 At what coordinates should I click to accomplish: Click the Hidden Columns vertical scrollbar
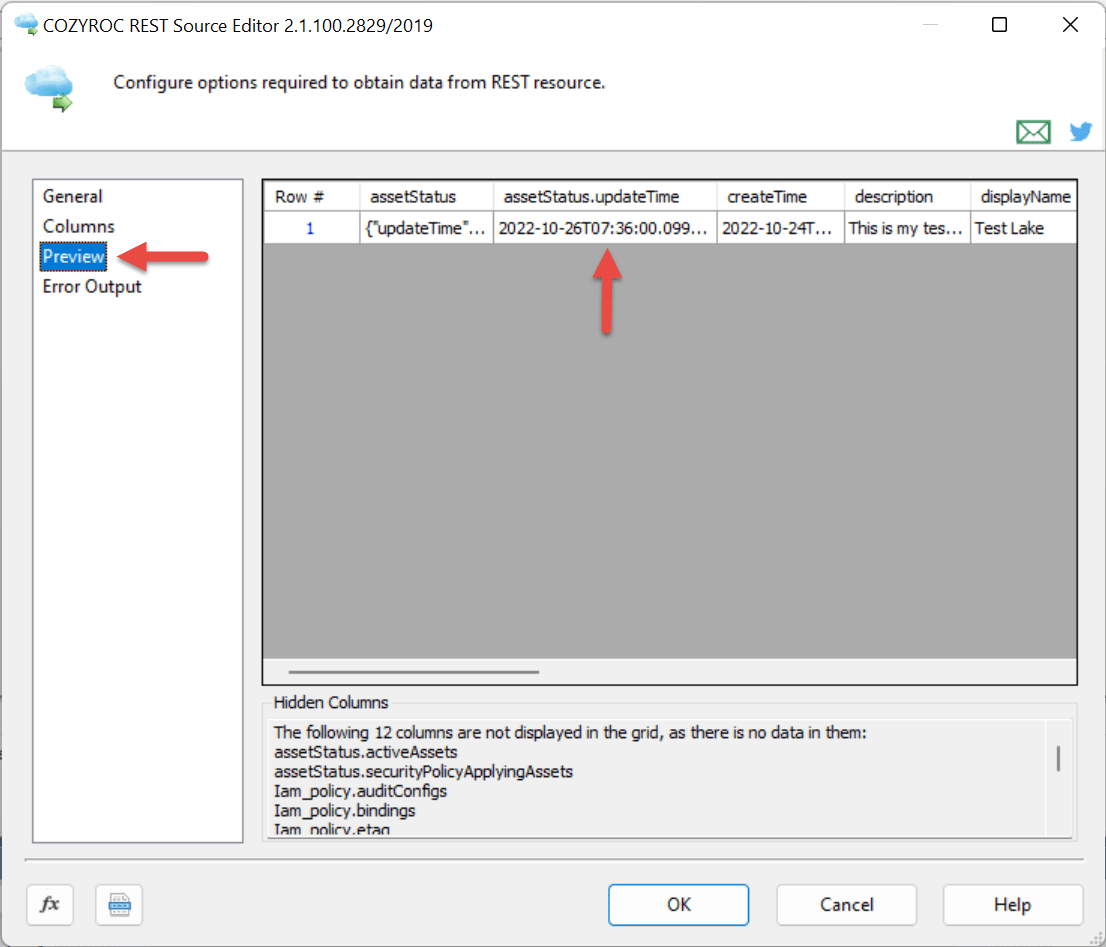pyautogui.click(x=1058, y=759)
